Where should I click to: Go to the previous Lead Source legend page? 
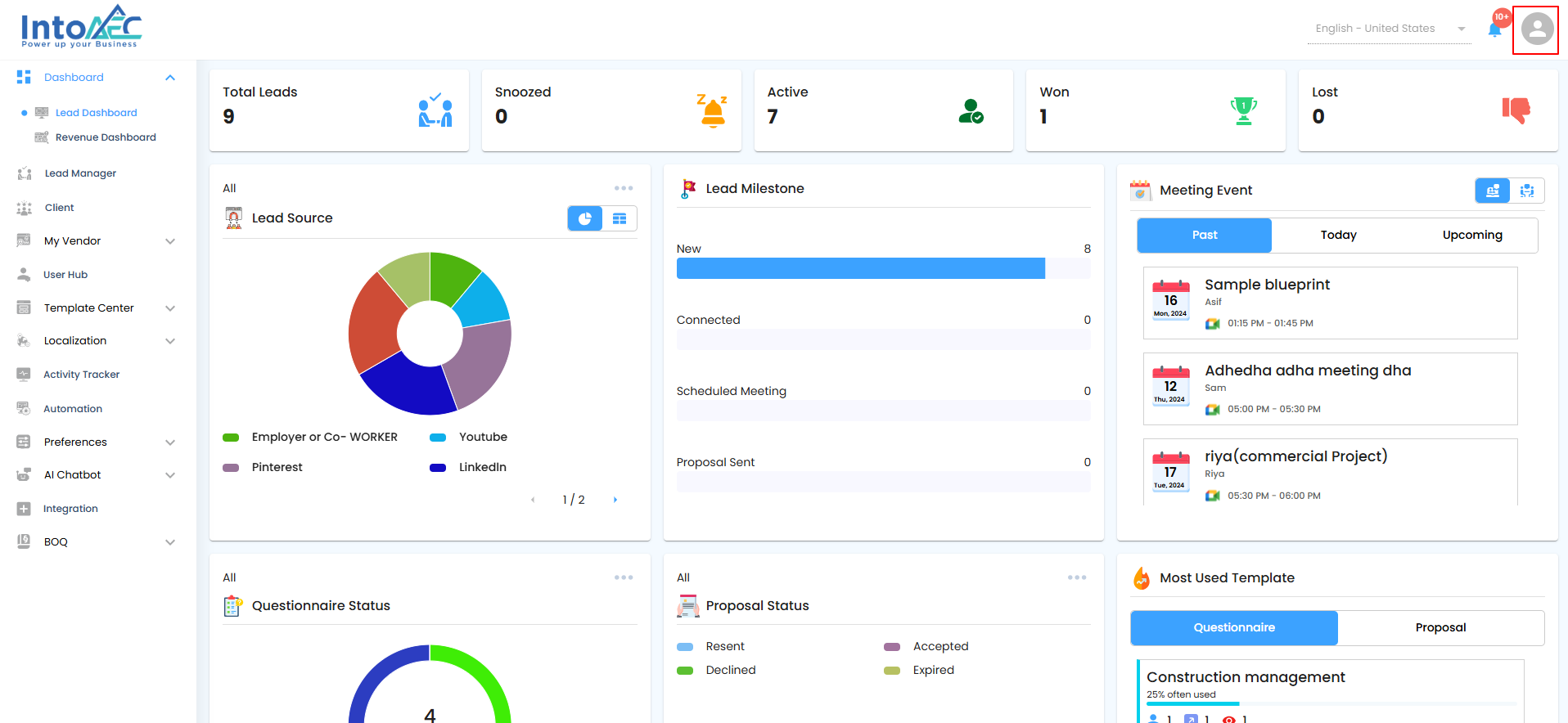pos(533,500)
